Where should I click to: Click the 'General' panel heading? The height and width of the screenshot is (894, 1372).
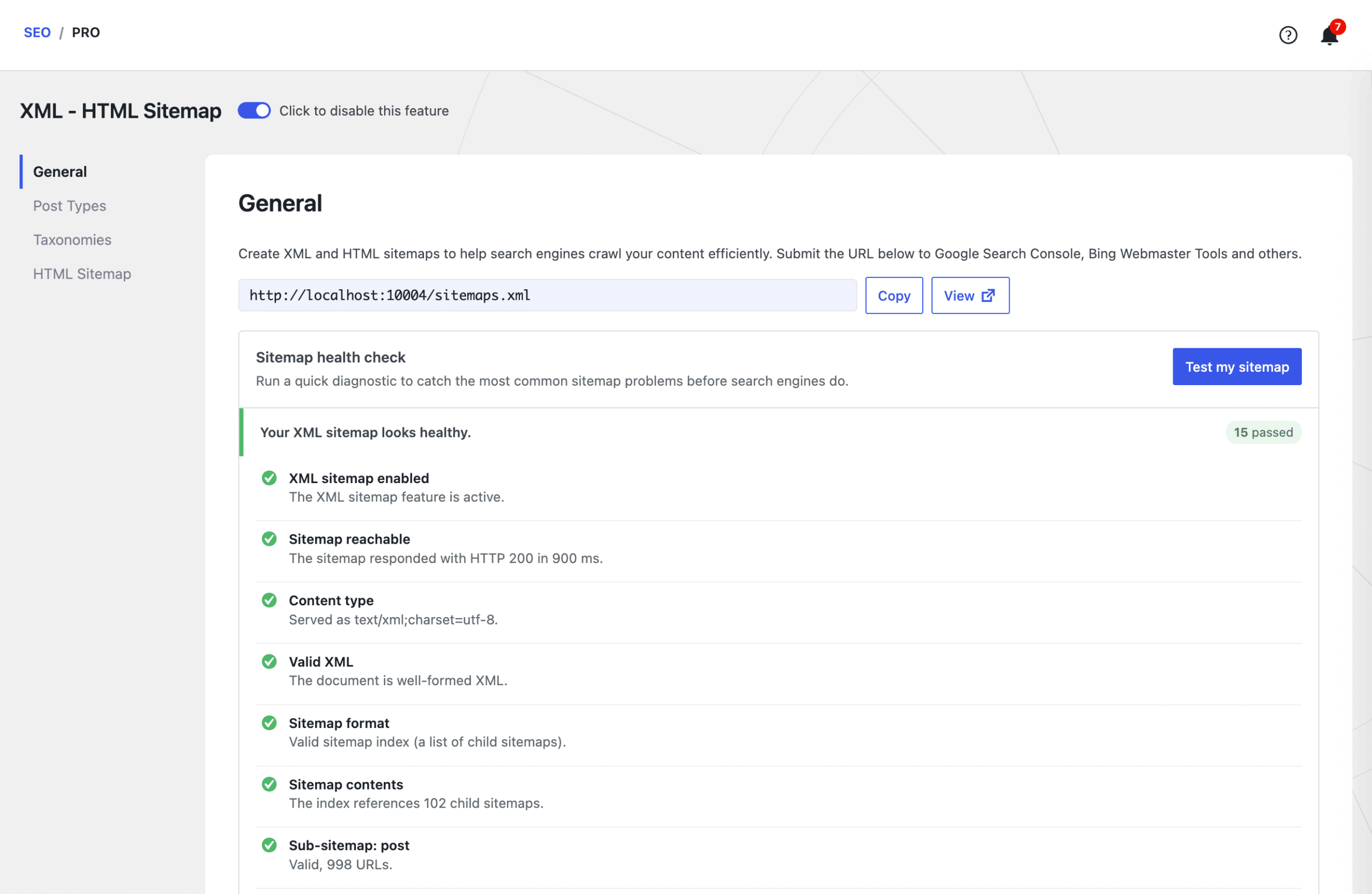coord(280,204)
